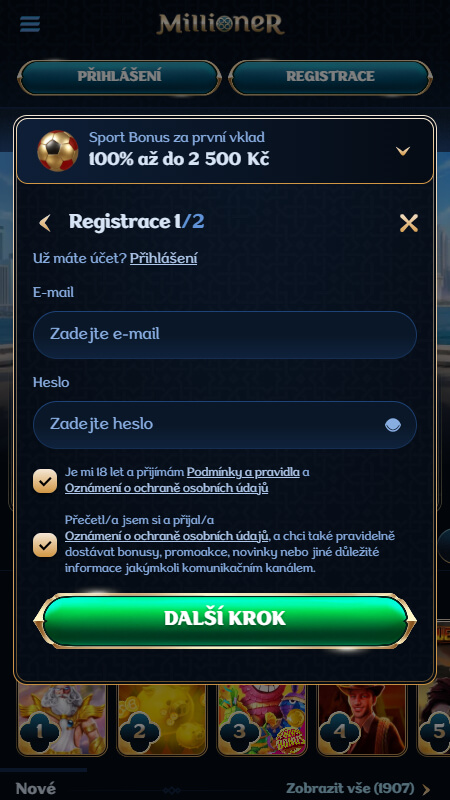Switch to the REGISTRACE tab
This screenshot has height=800, width=450.
pyautogui.click(x=331, y=77)
